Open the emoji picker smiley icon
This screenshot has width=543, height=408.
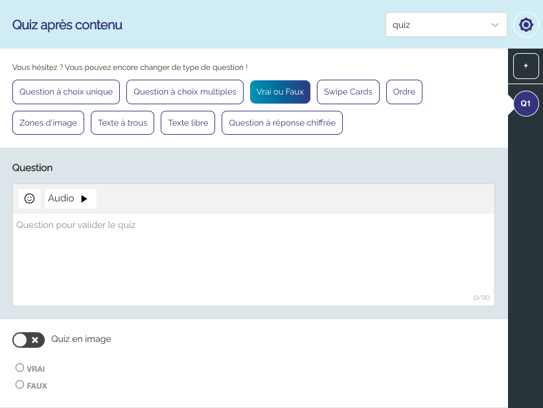[x=29, y=198]
